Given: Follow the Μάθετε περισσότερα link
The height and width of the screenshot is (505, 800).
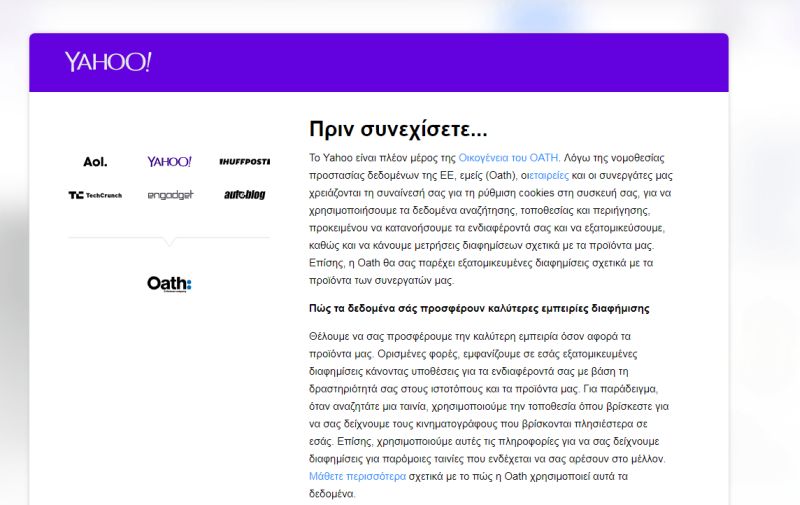Looking at the screenshot, I should click(x=357, y=476).
